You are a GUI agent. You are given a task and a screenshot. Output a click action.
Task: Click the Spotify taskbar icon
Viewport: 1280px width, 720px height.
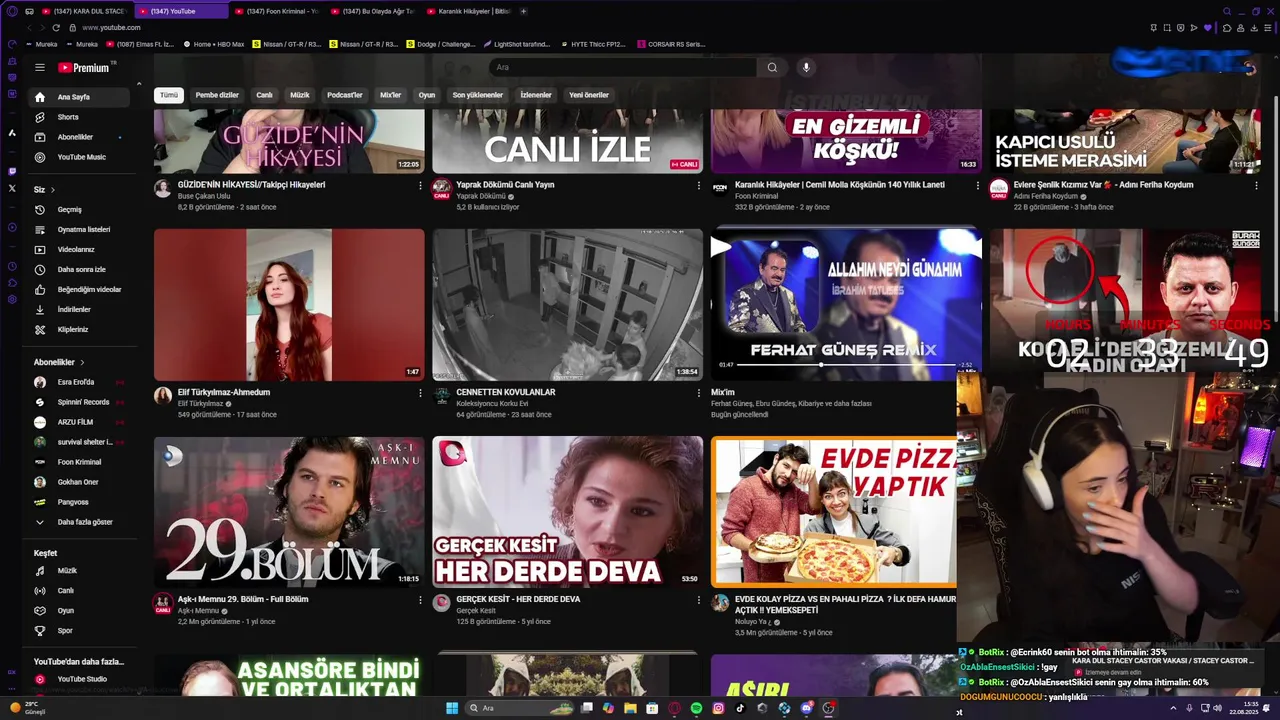696,708
